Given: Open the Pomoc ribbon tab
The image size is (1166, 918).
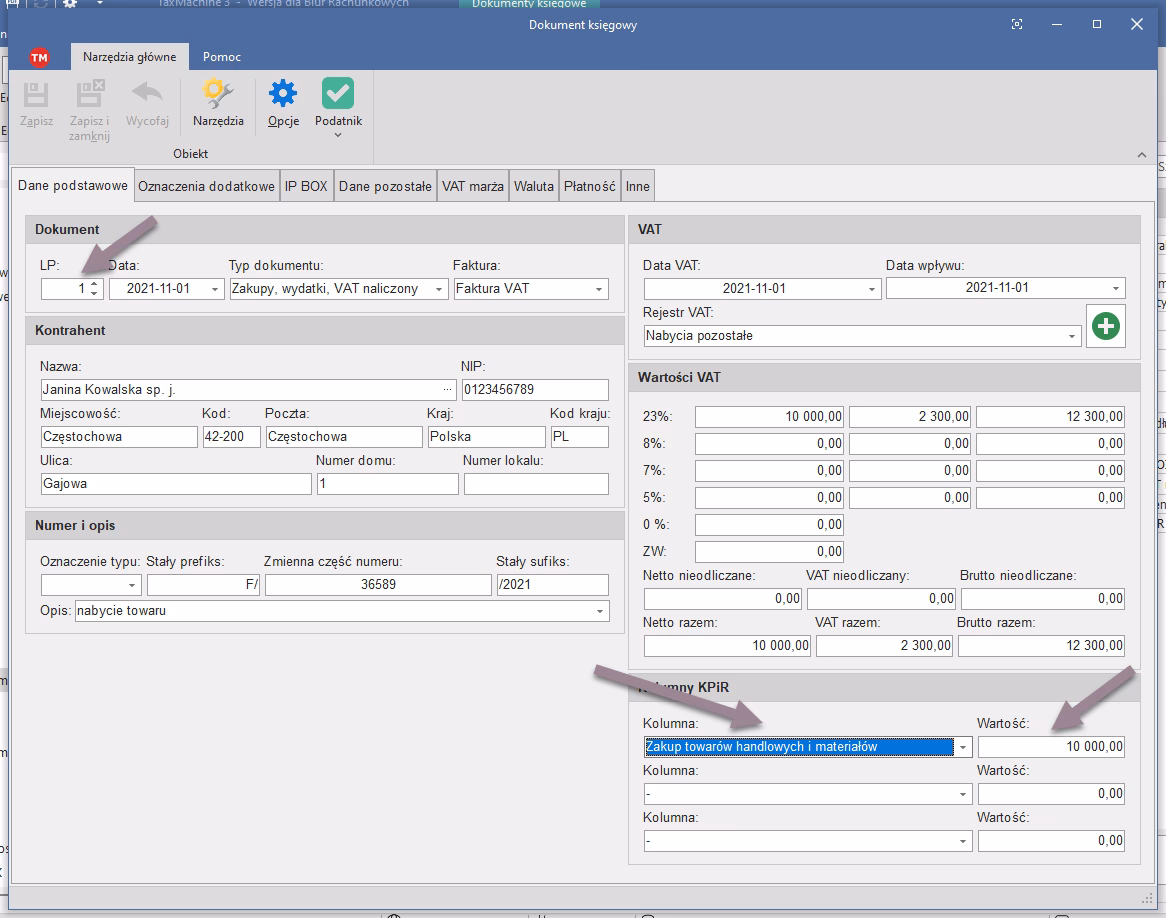Looking at the screenshot, I should 221,57.
